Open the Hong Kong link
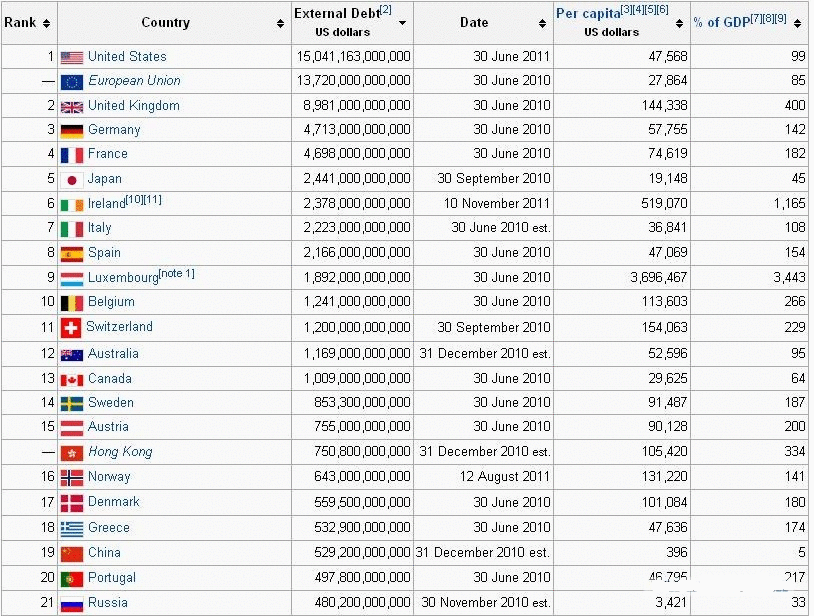The height and width of the screenshot is (616, 814). [x=120, y=452]
